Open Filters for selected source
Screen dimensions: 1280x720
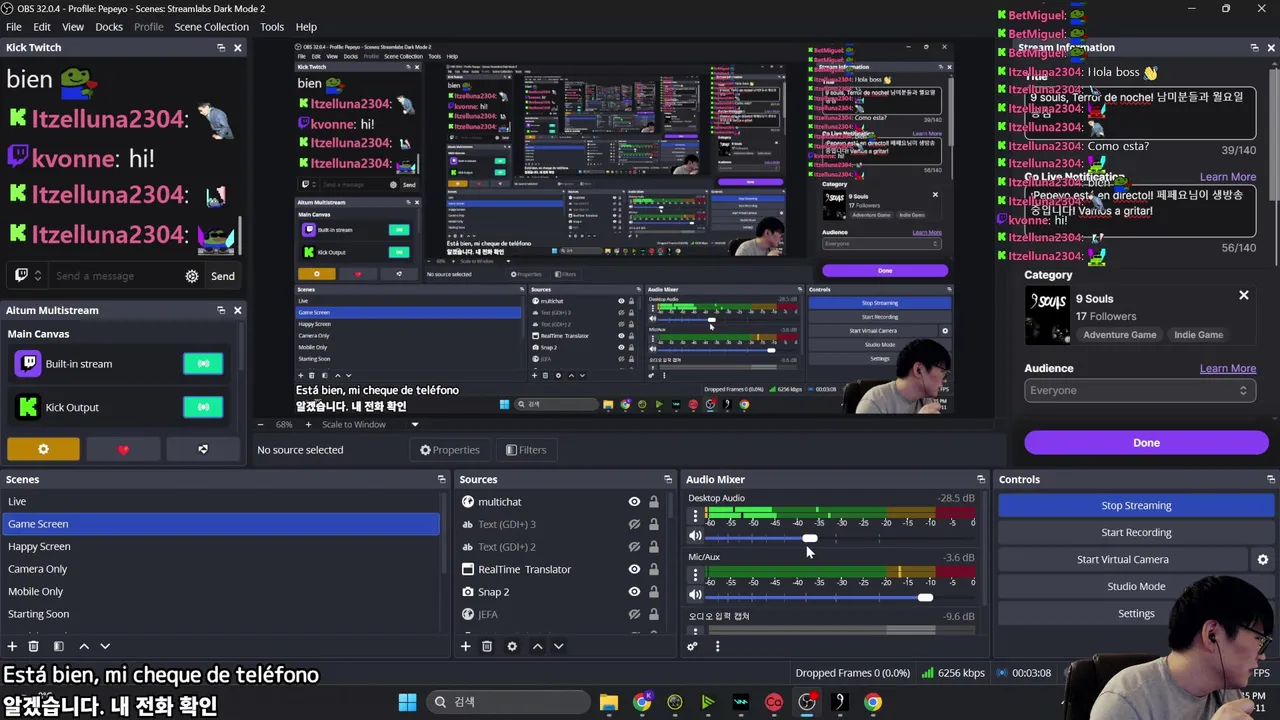526,450
